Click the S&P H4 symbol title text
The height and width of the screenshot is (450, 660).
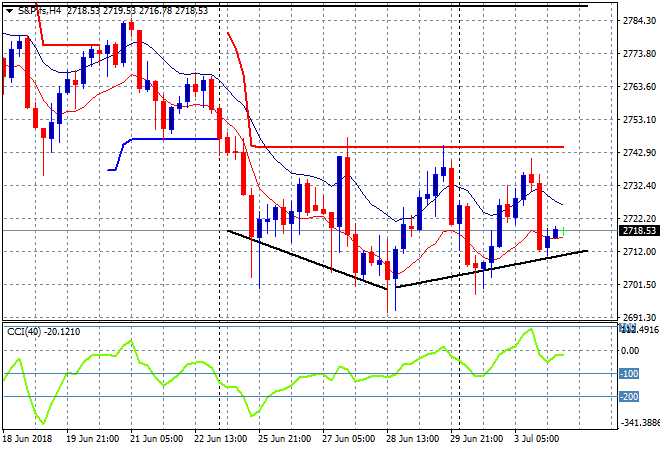[x=40, y=11]
